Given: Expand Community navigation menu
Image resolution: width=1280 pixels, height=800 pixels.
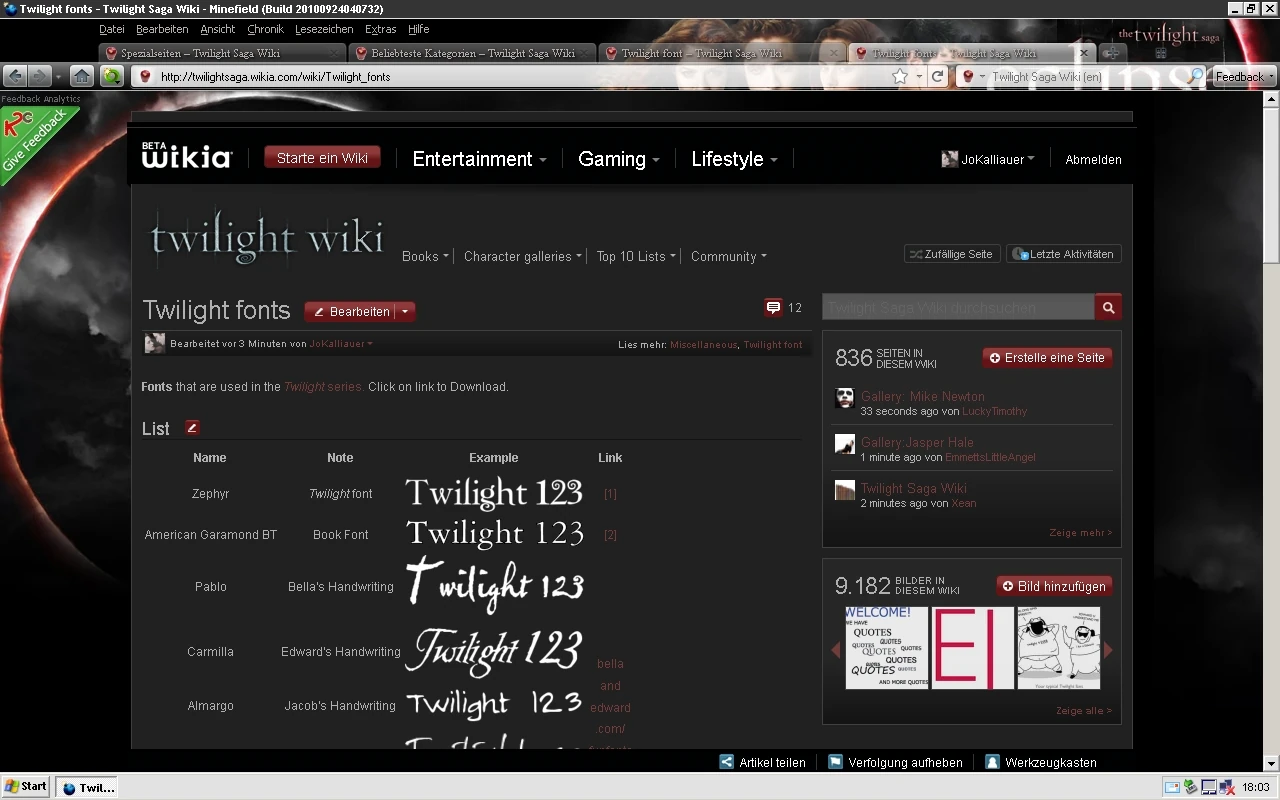Looking at the screenshot, I should point(728,256).
